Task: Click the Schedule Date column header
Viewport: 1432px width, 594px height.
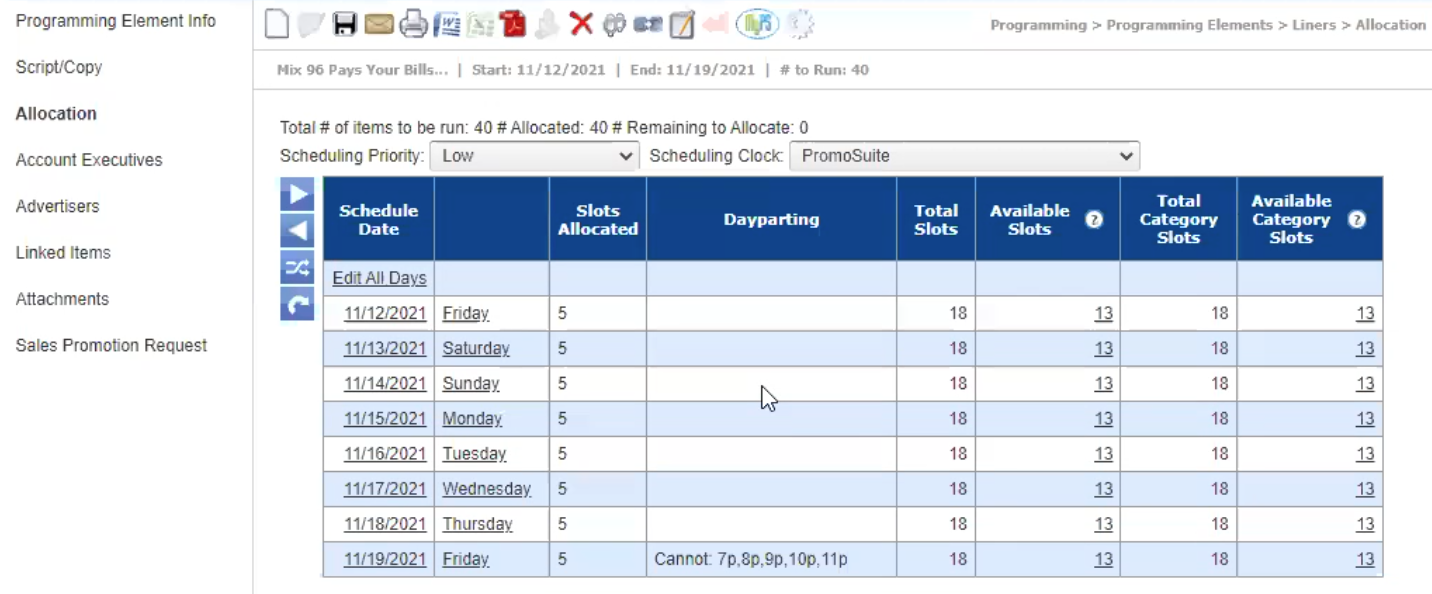Action: 378,220
